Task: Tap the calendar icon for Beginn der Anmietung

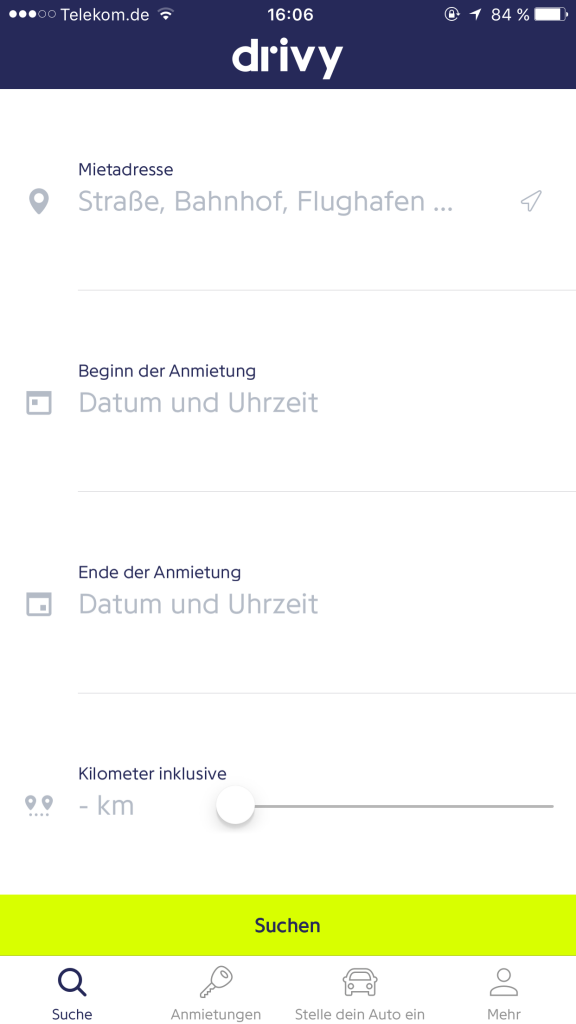Action: (x=39, y=402)
